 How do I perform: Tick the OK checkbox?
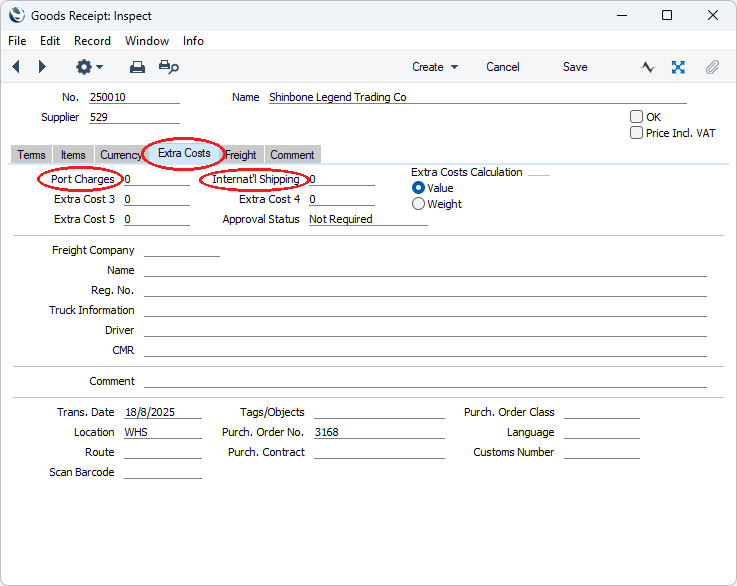pos(636,117)
